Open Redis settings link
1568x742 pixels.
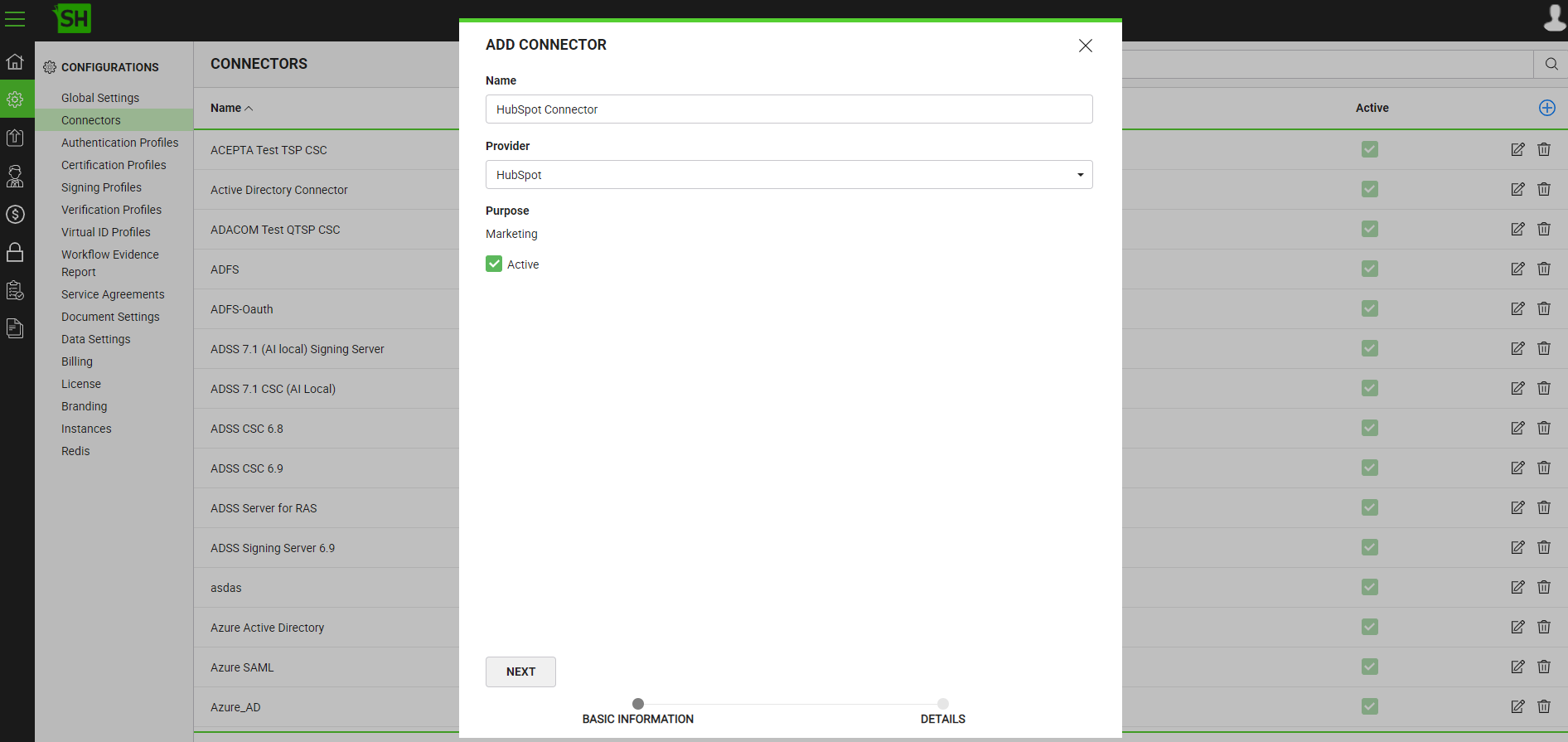coord(75,451)
